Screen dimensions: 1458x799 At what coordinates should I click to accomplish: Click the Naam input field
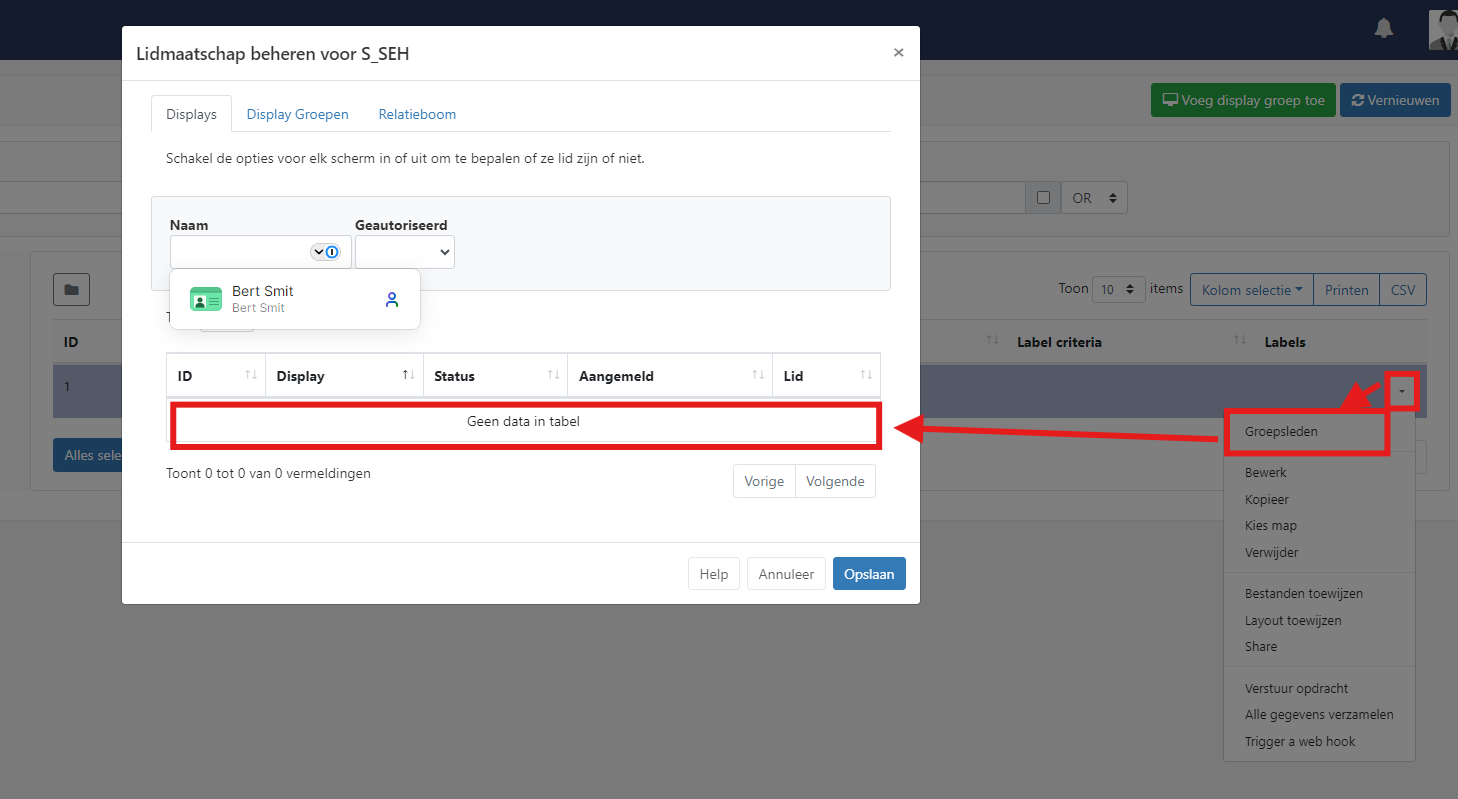(240, 252)
